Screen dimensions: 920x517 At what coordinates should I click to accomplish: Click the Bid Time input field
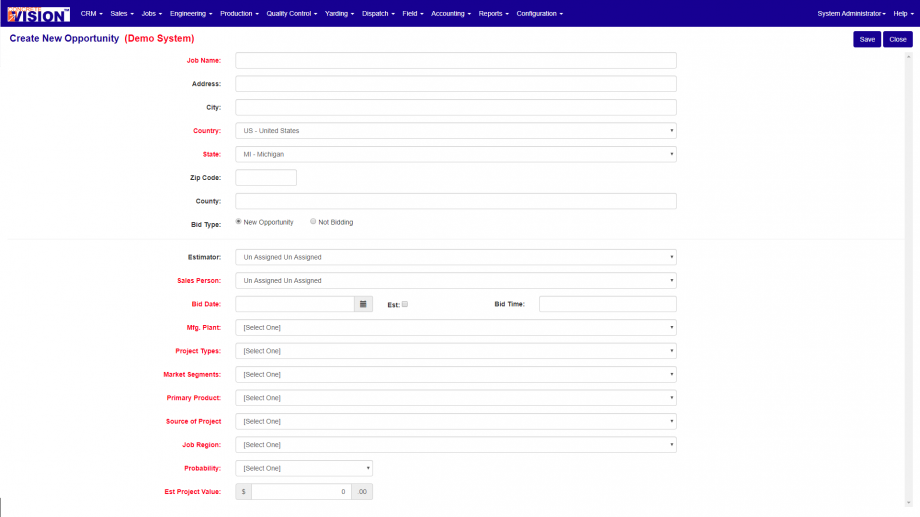pos(608,304)
